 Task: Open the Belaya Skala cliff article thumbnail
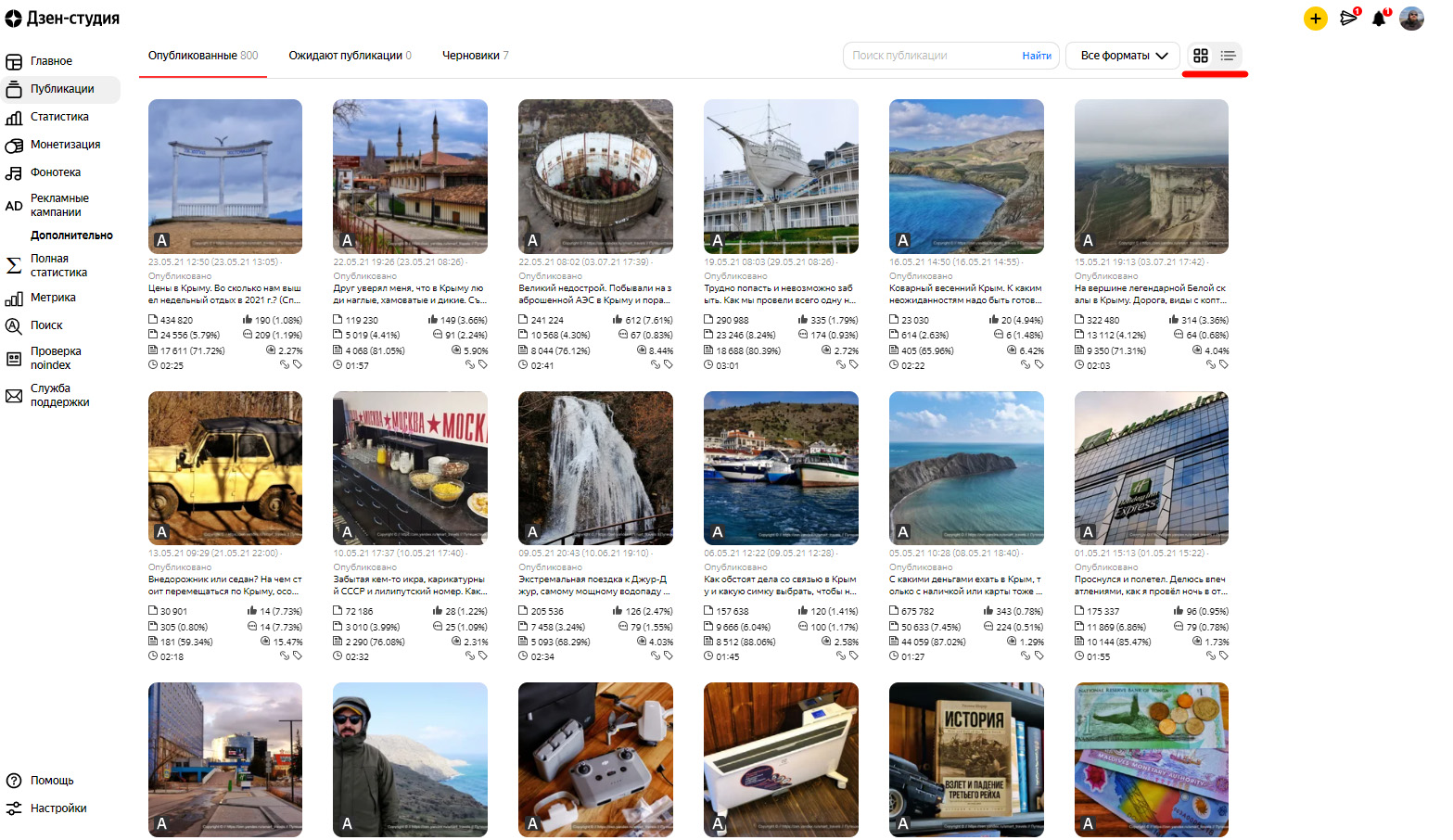(1152, 176)
